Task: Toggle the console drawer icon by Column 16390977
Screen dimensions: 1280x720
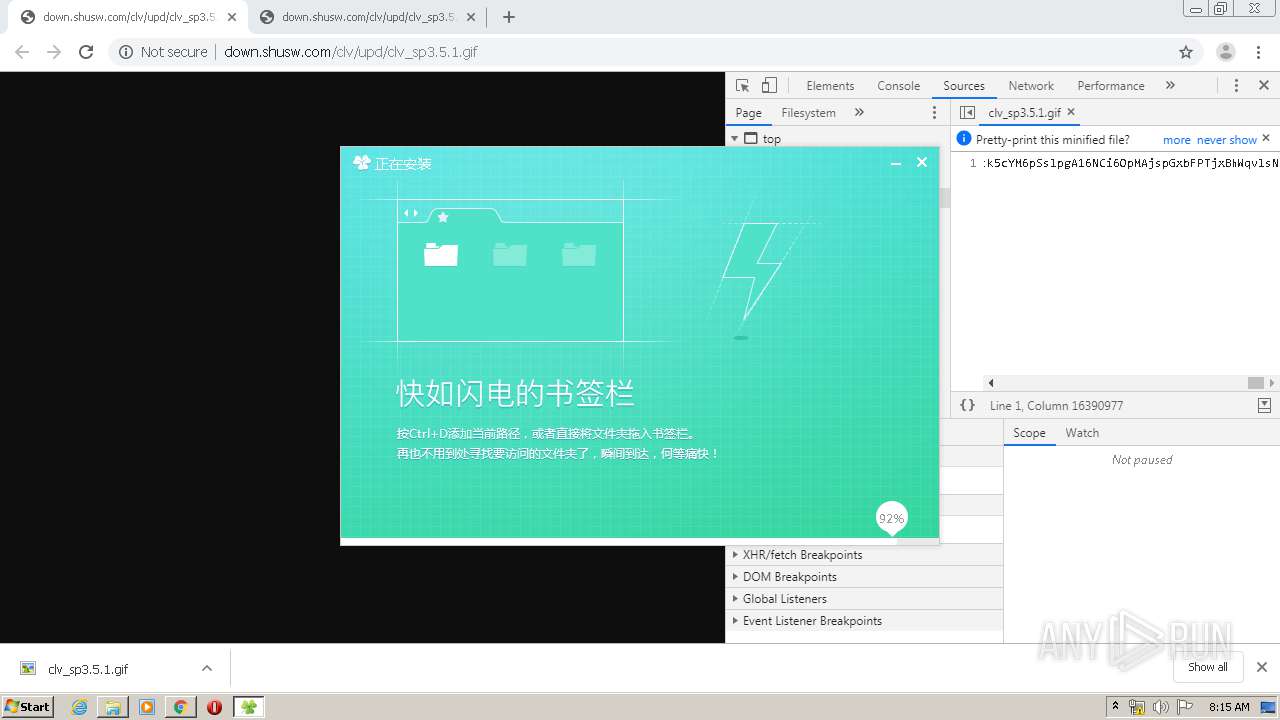Action: [x=1264, y=405]
